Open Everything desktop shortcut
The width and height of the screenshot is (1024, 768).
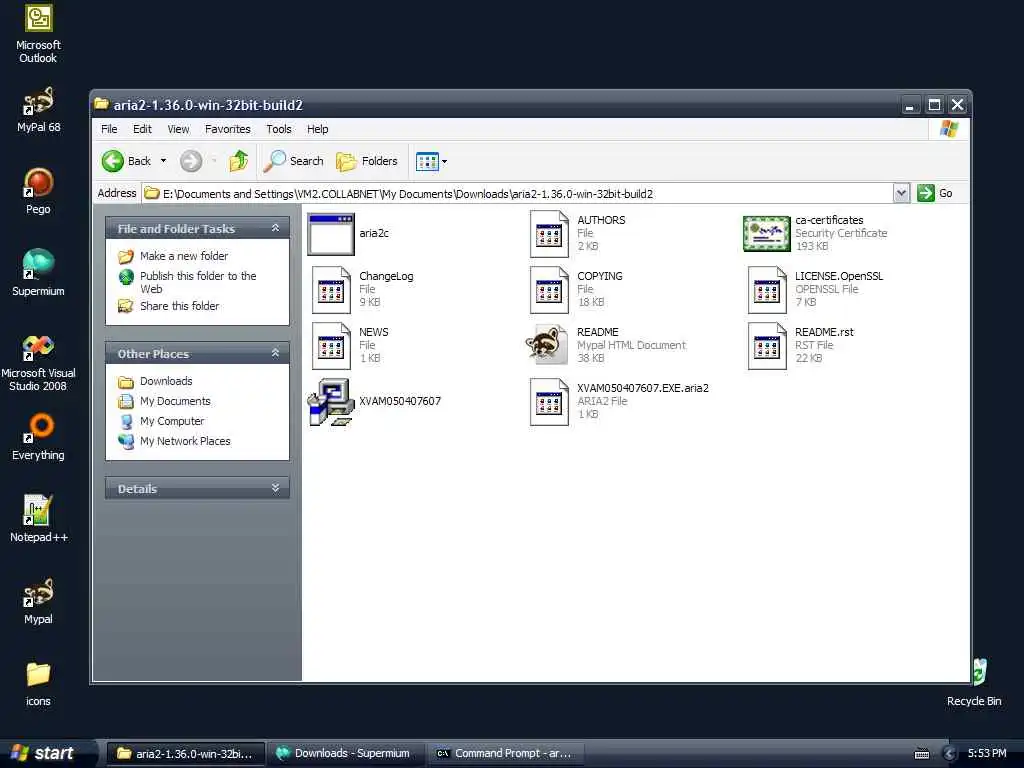tap(38, 437)
